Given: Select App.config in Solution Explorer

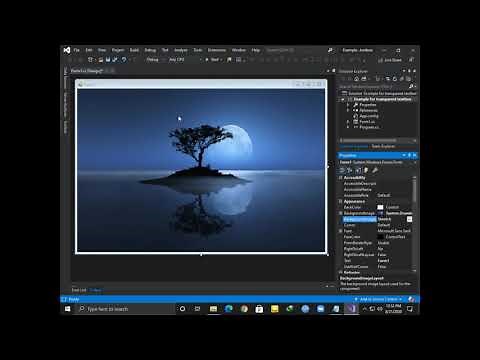Looking at the screenshot, I should pyautogui.click(x=368, y=116).
